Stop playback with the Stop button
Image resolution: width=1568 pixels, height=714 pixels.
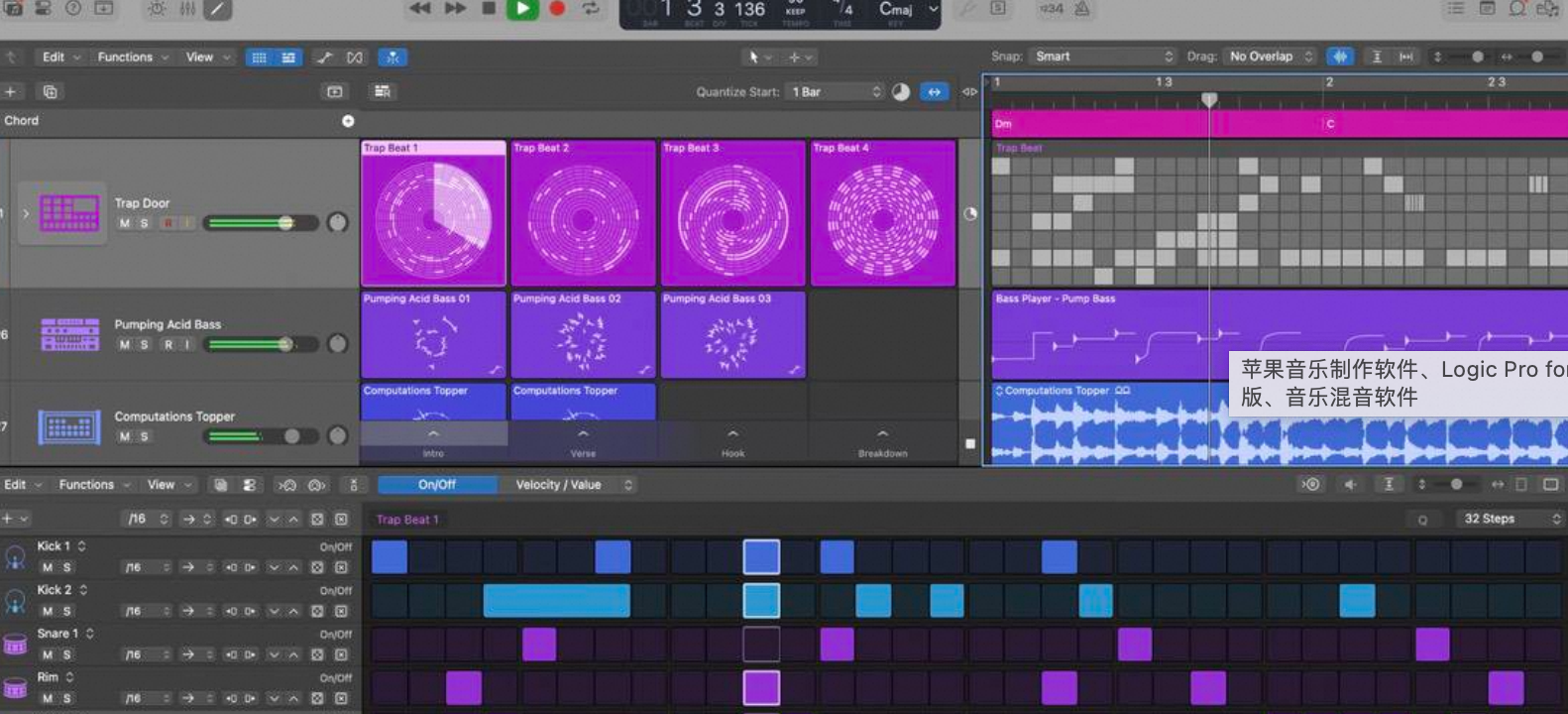point(489,8)
